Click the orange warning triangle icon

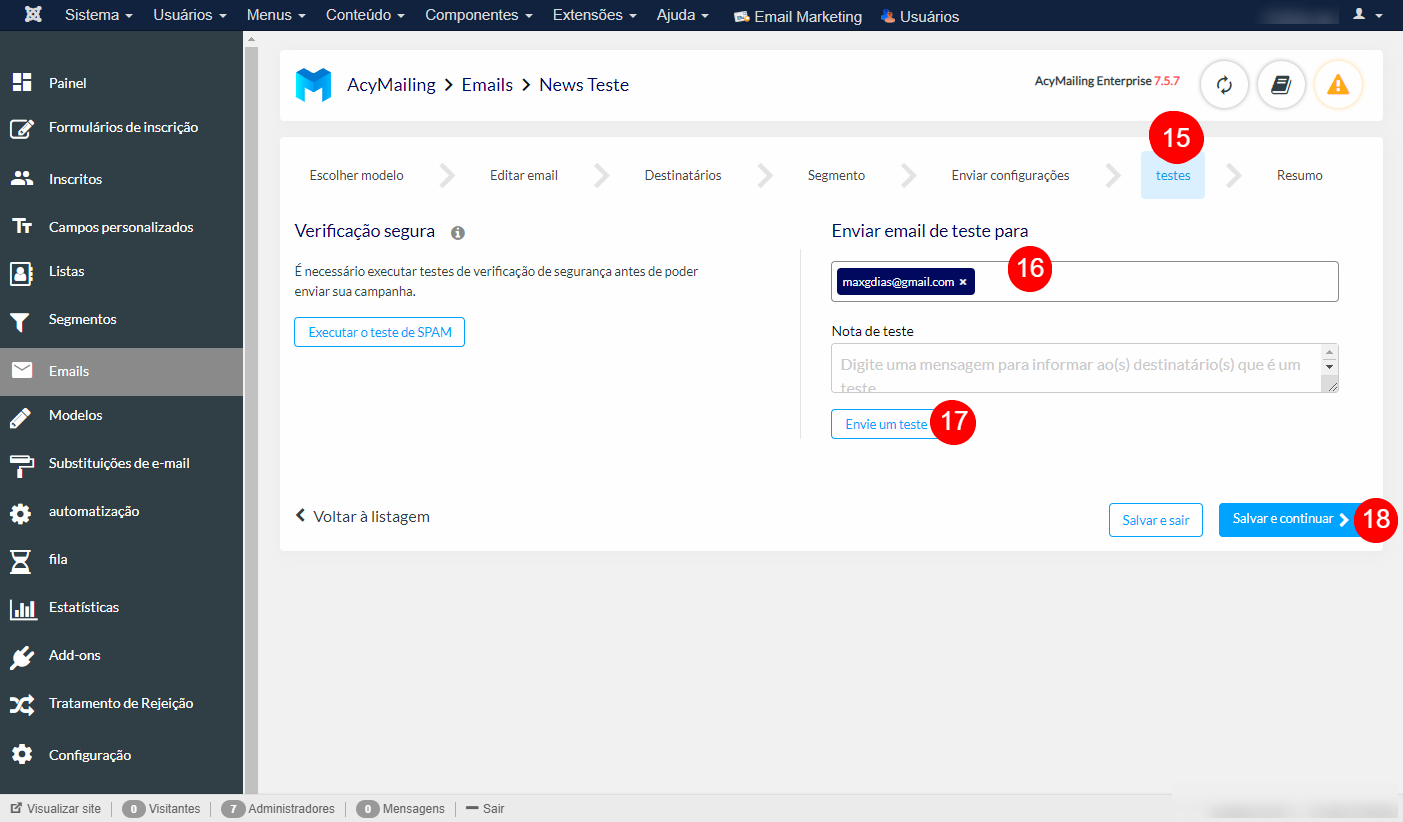point(1338,85)
